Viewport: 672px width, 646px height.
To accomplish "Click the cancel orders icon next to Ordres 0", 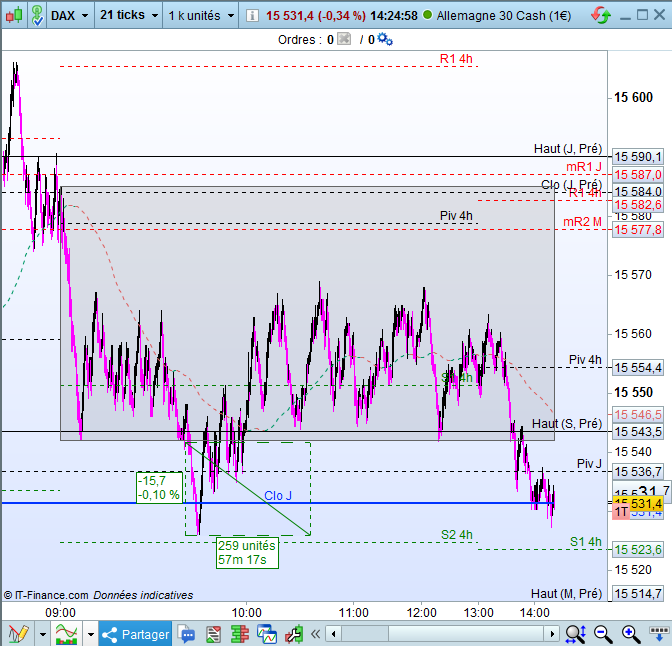I will point(344,39).
